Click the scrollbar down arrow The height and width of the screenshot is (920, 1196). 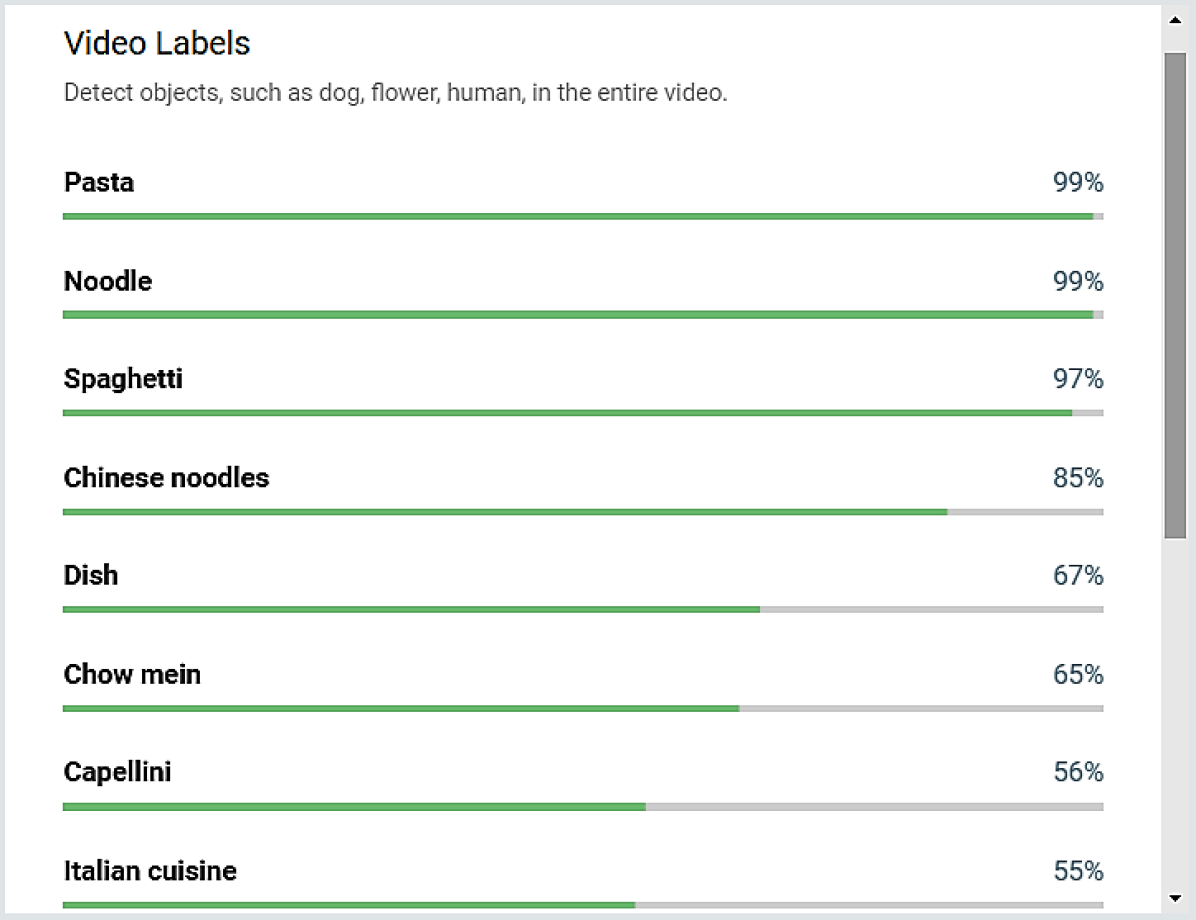point(1175,898)
